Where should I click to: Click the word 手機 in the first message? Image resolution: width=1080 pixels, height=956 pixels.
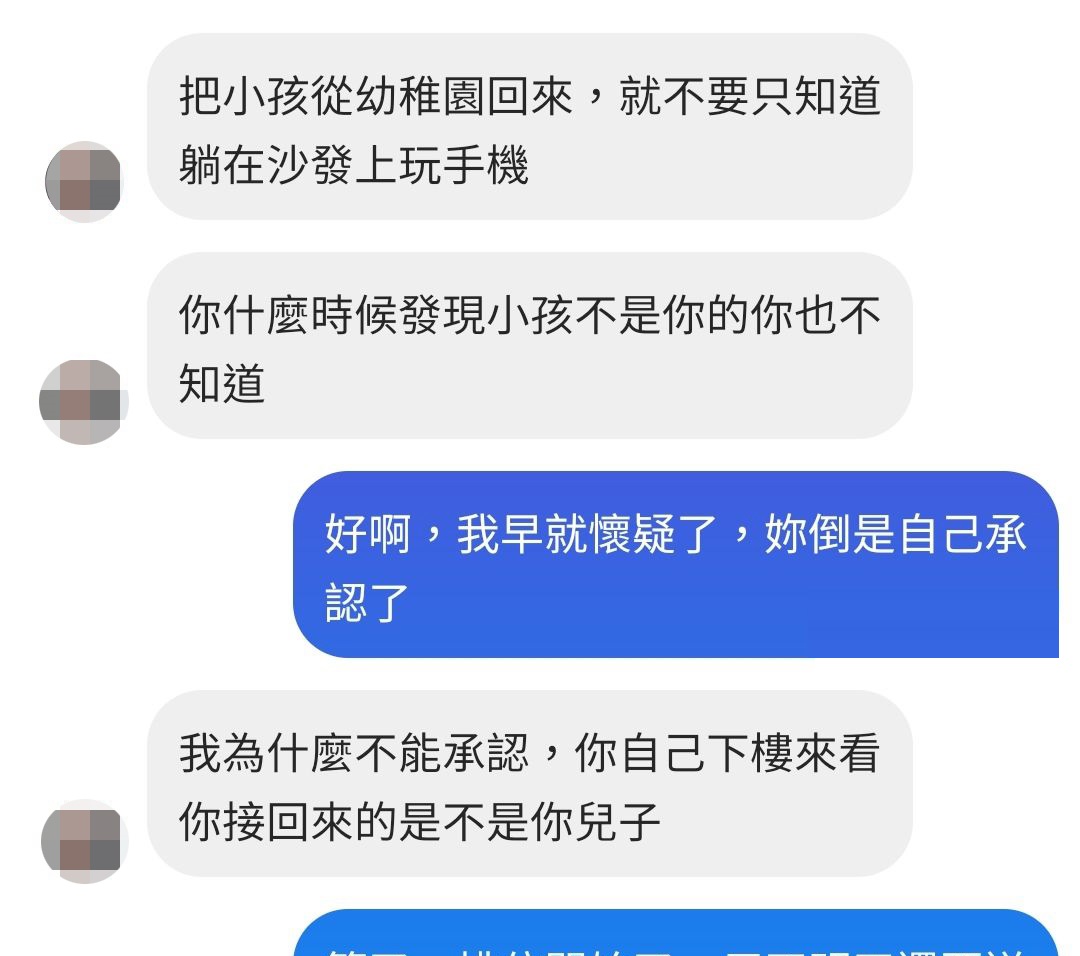coord(486,165)
